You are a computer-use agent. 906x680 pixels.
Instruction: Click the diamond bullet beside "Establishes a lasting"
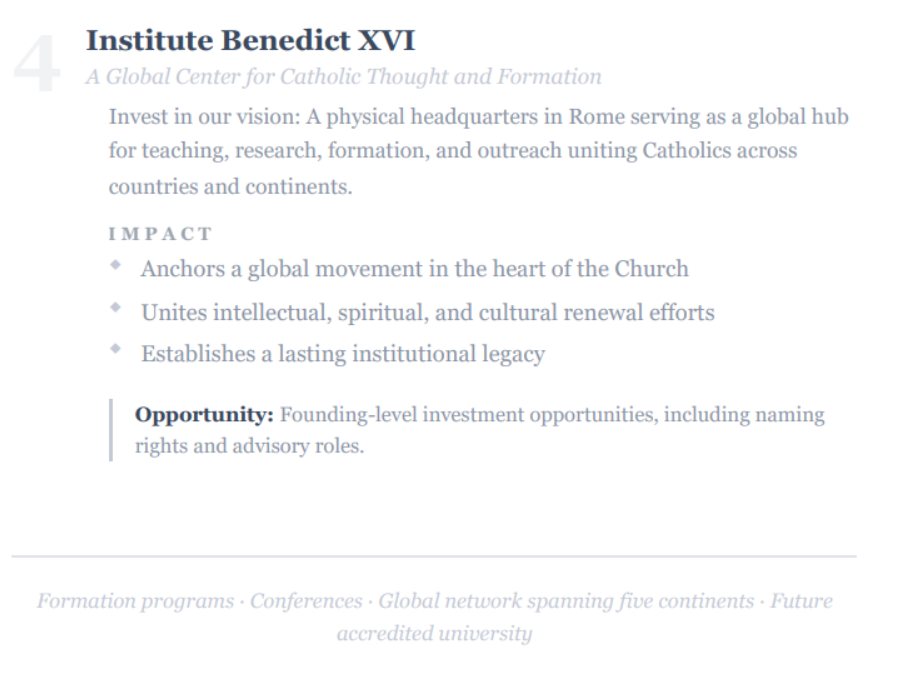click(117, 349)
